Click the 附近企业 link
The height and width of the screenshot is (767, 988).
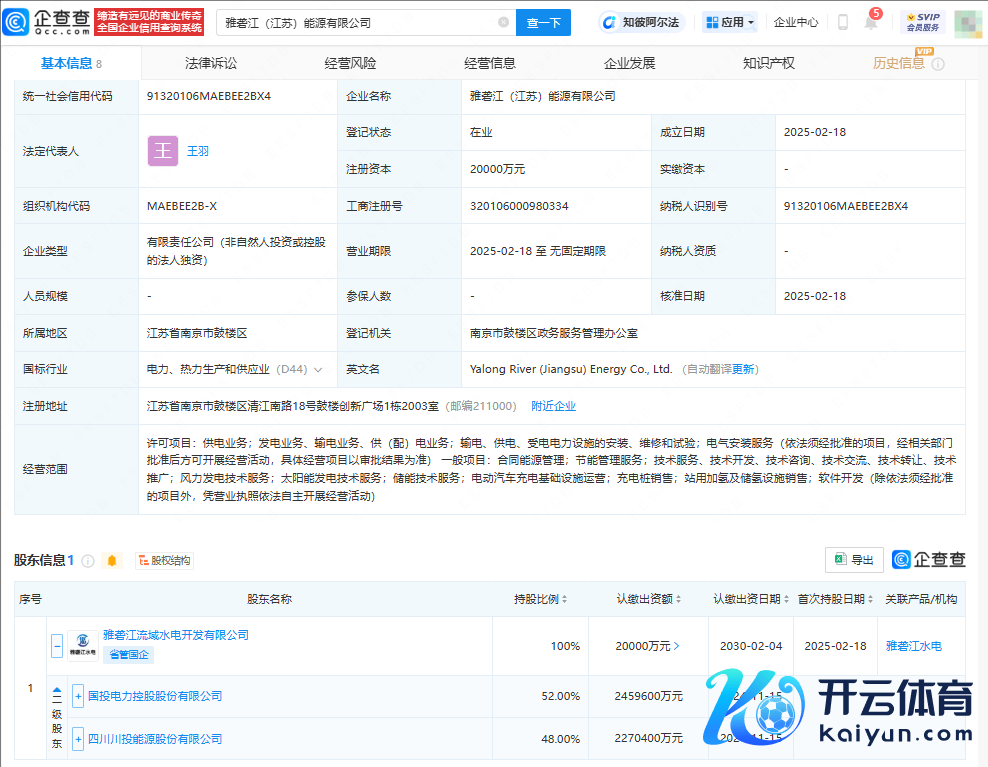click(553, 406)
